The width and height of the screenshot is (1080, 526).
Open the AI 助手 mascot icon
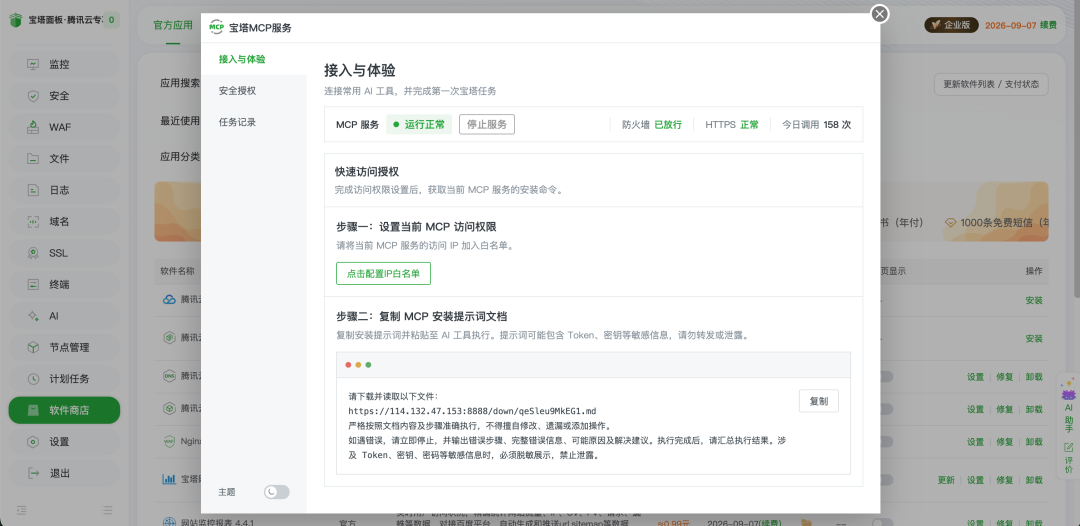point(1068,392)
